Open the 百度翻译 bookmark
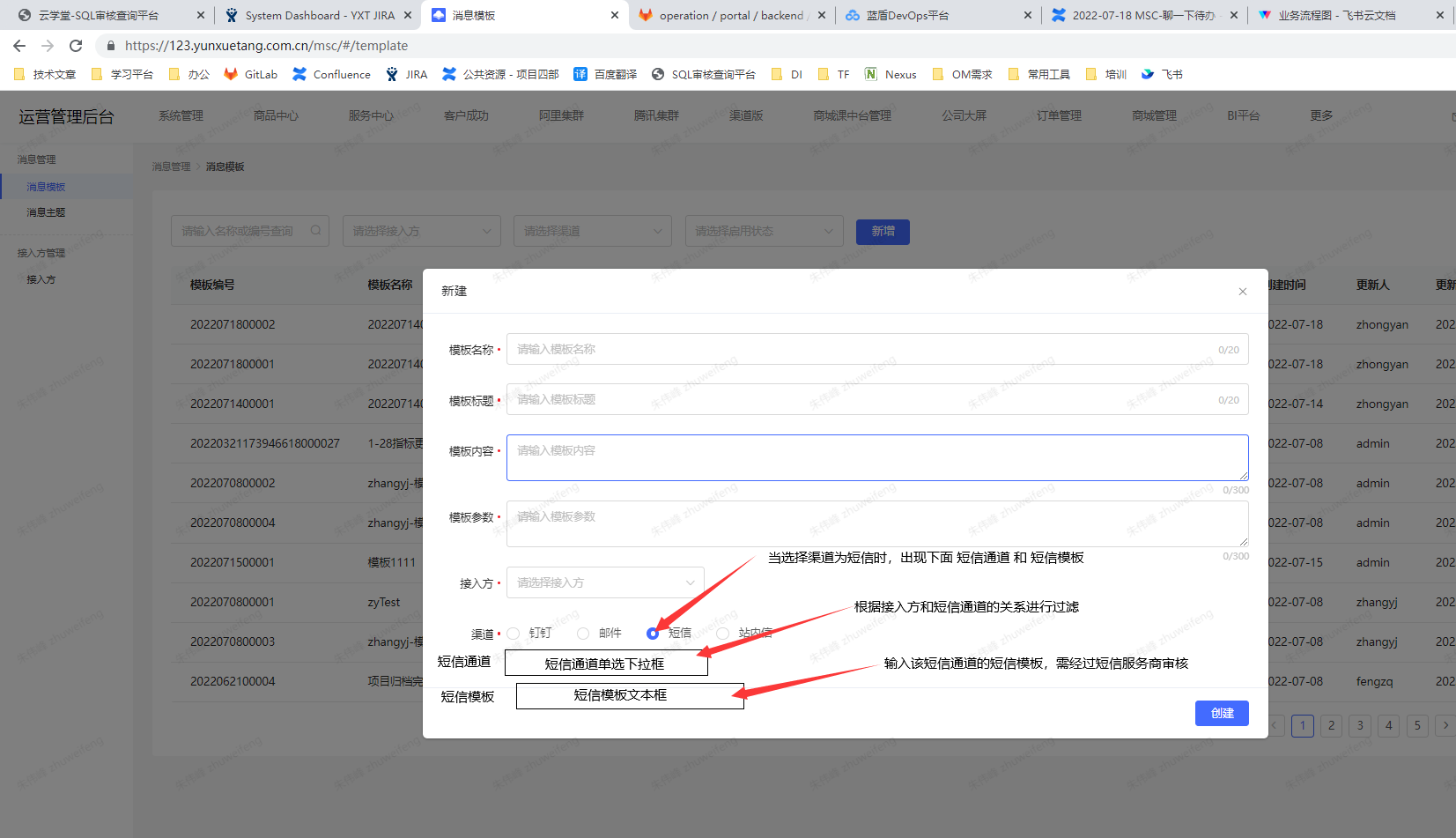The height and width of the screenshot is (838, 1456). coord(605,74)
